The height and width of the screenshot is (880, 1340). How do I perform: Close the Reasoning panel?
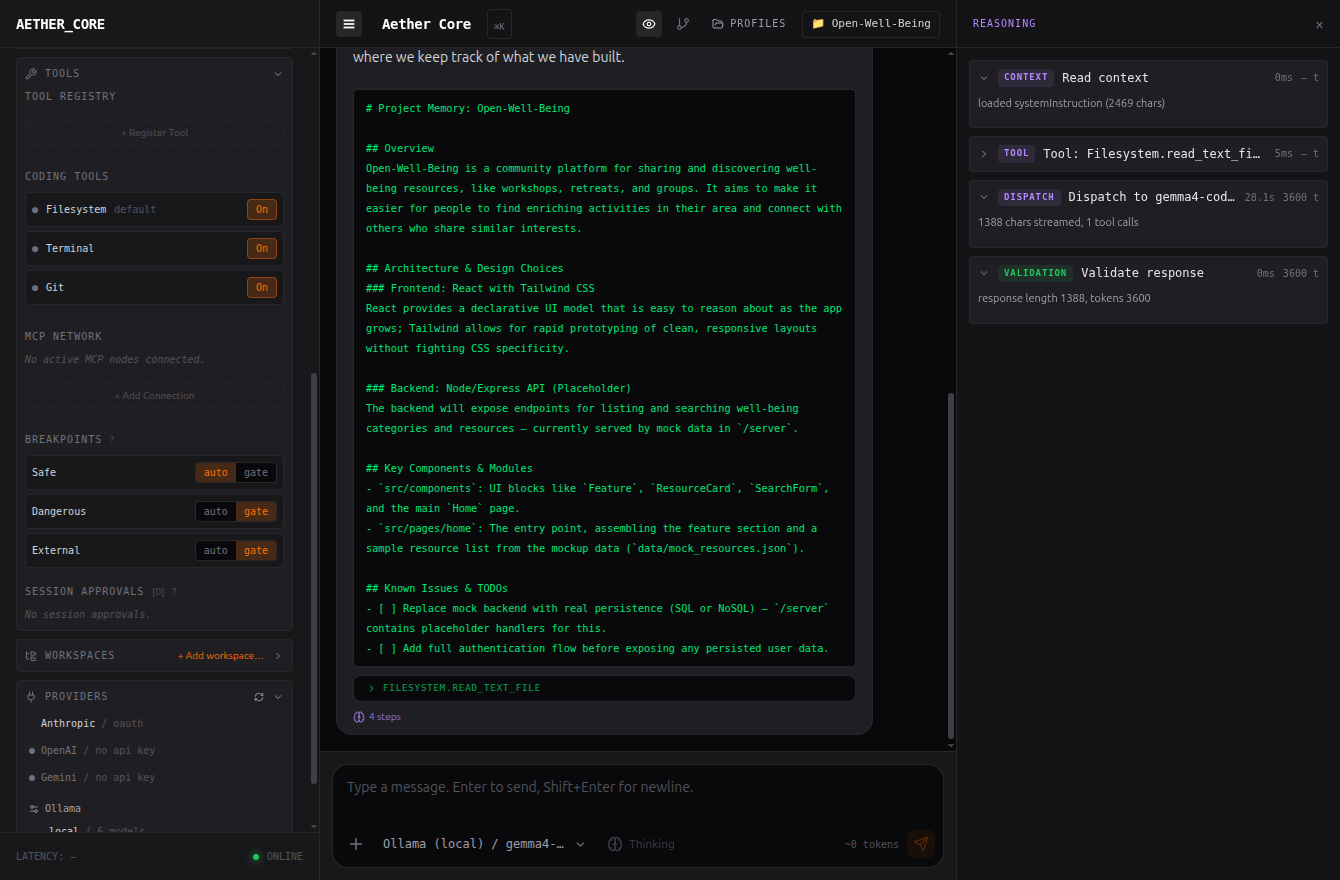[1319, 25]
